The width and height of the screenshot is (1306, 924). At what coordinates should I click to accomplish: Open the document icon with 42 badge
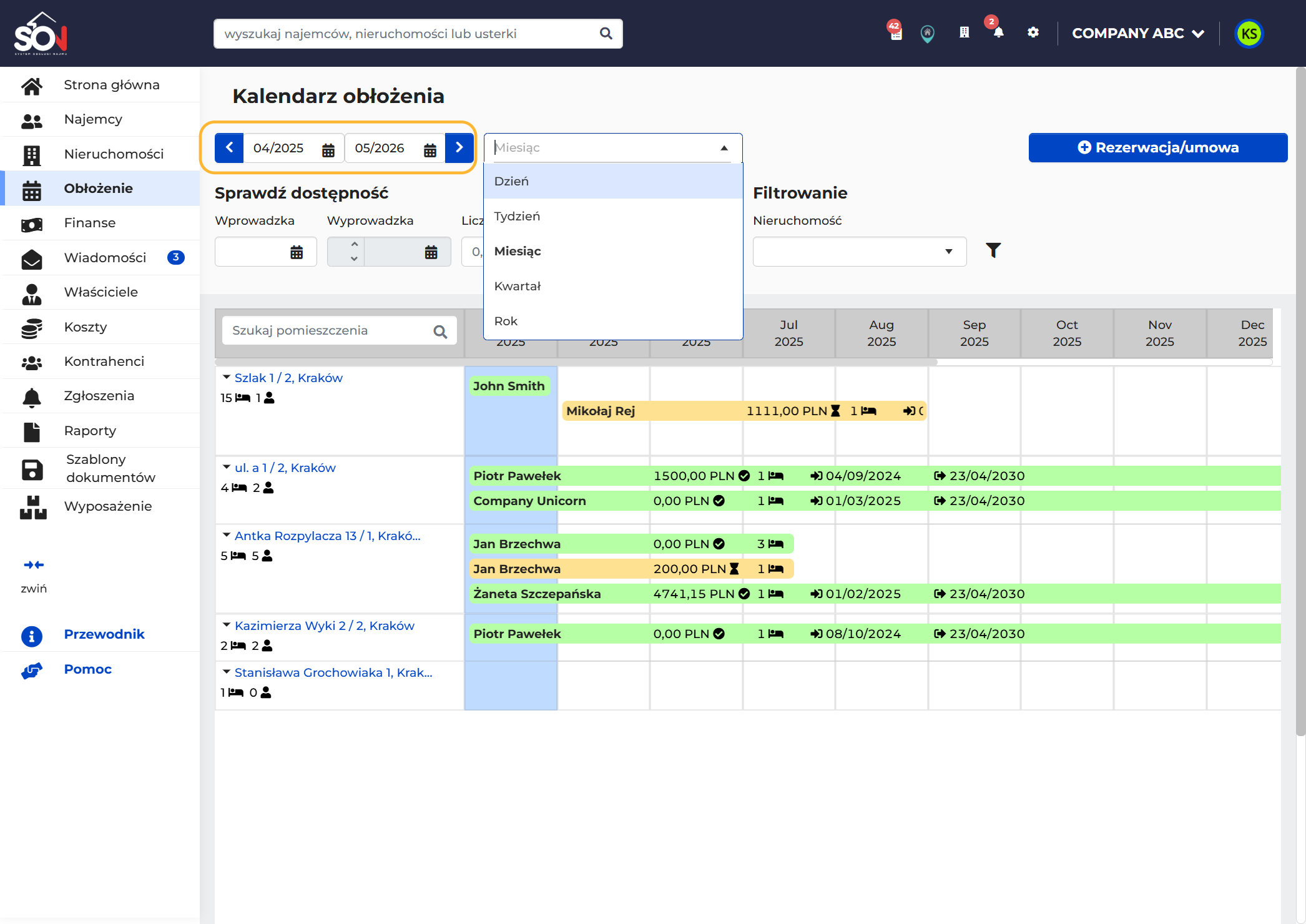click(x=896, y=32)
